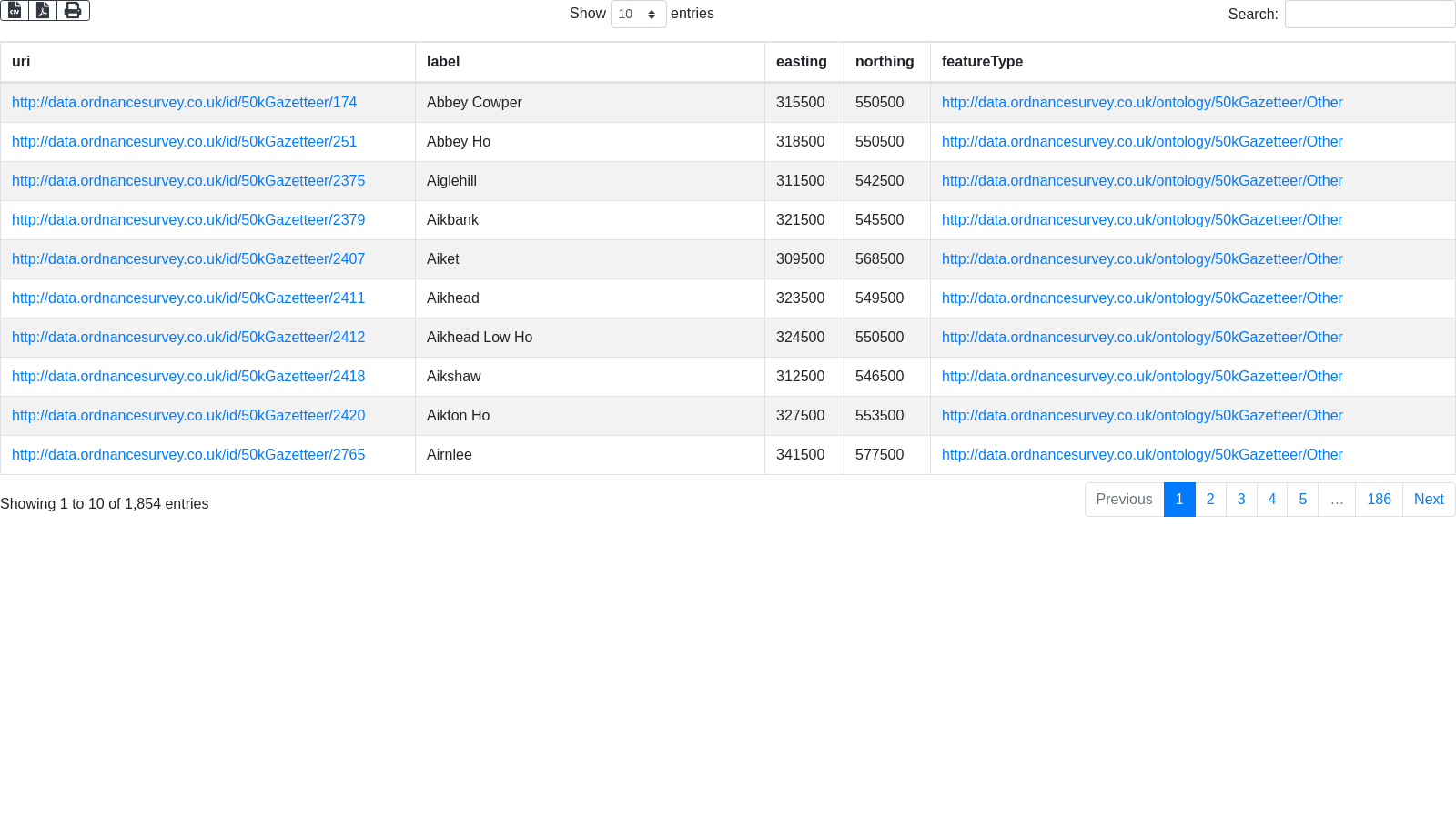Open the 50kGazetteer/2765 Airnlee uri link
This screenshot has width=1456, height=819.
pos(188,455)
